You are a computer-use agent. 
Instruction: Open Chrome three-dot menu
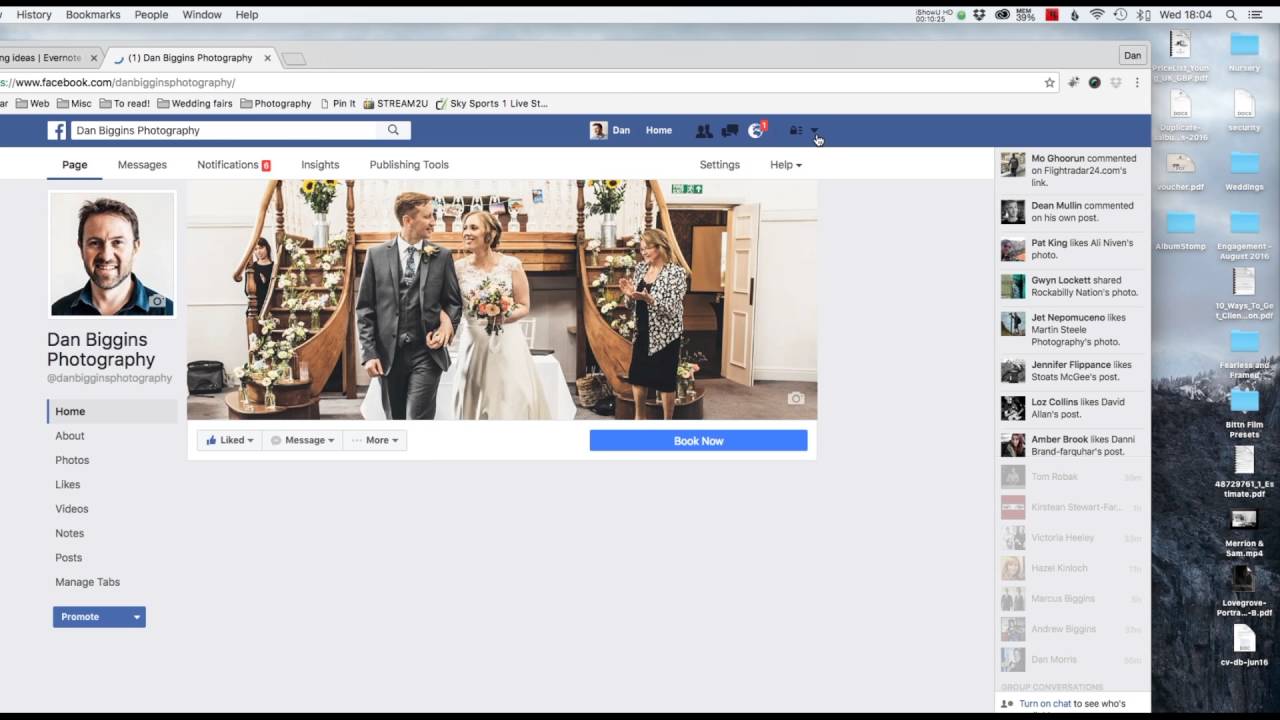[1137, 83]
